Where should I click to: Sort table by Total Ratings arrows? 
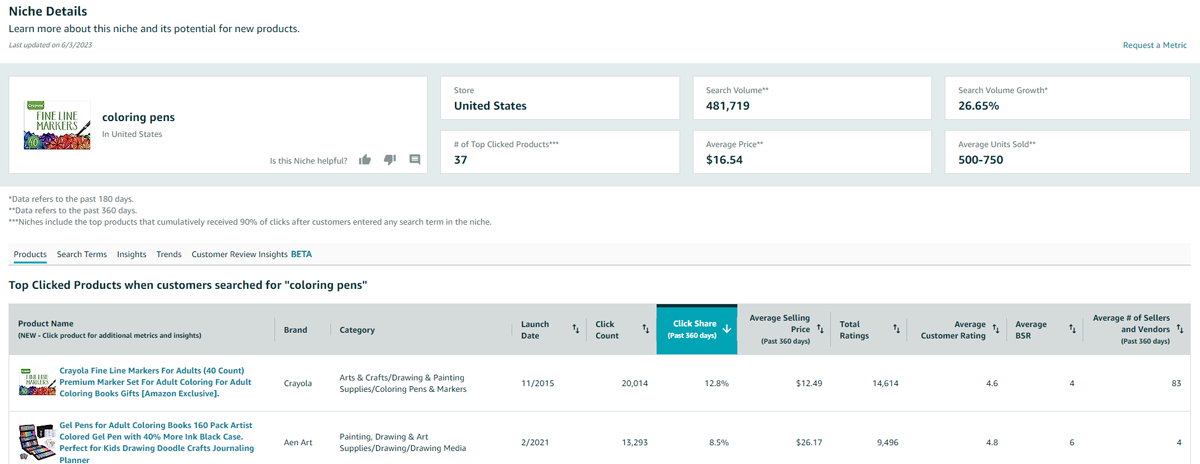coord(895,328)
